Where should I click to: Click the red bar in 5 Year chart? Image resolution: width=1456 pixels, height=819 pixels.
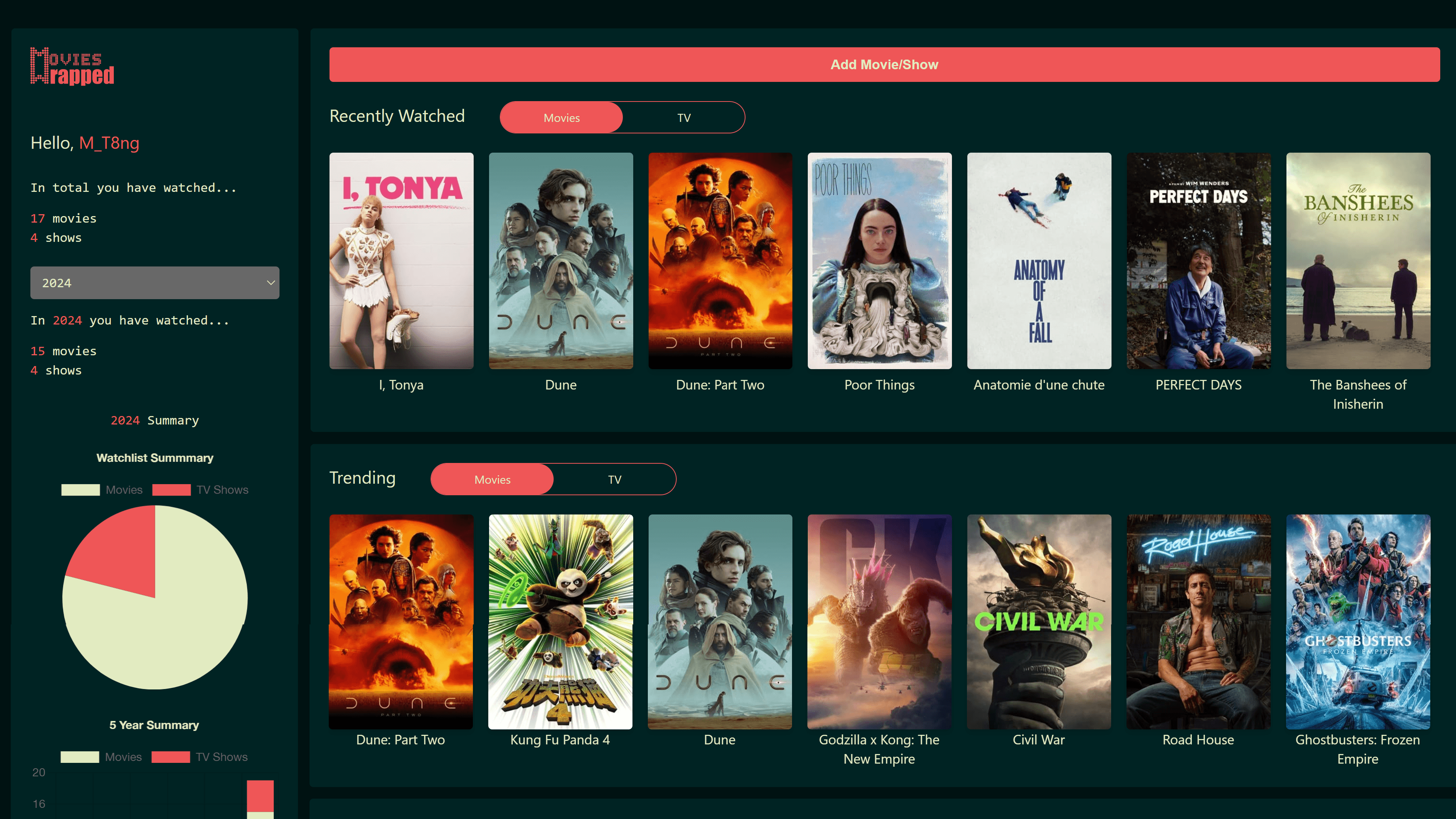(260, 796)
